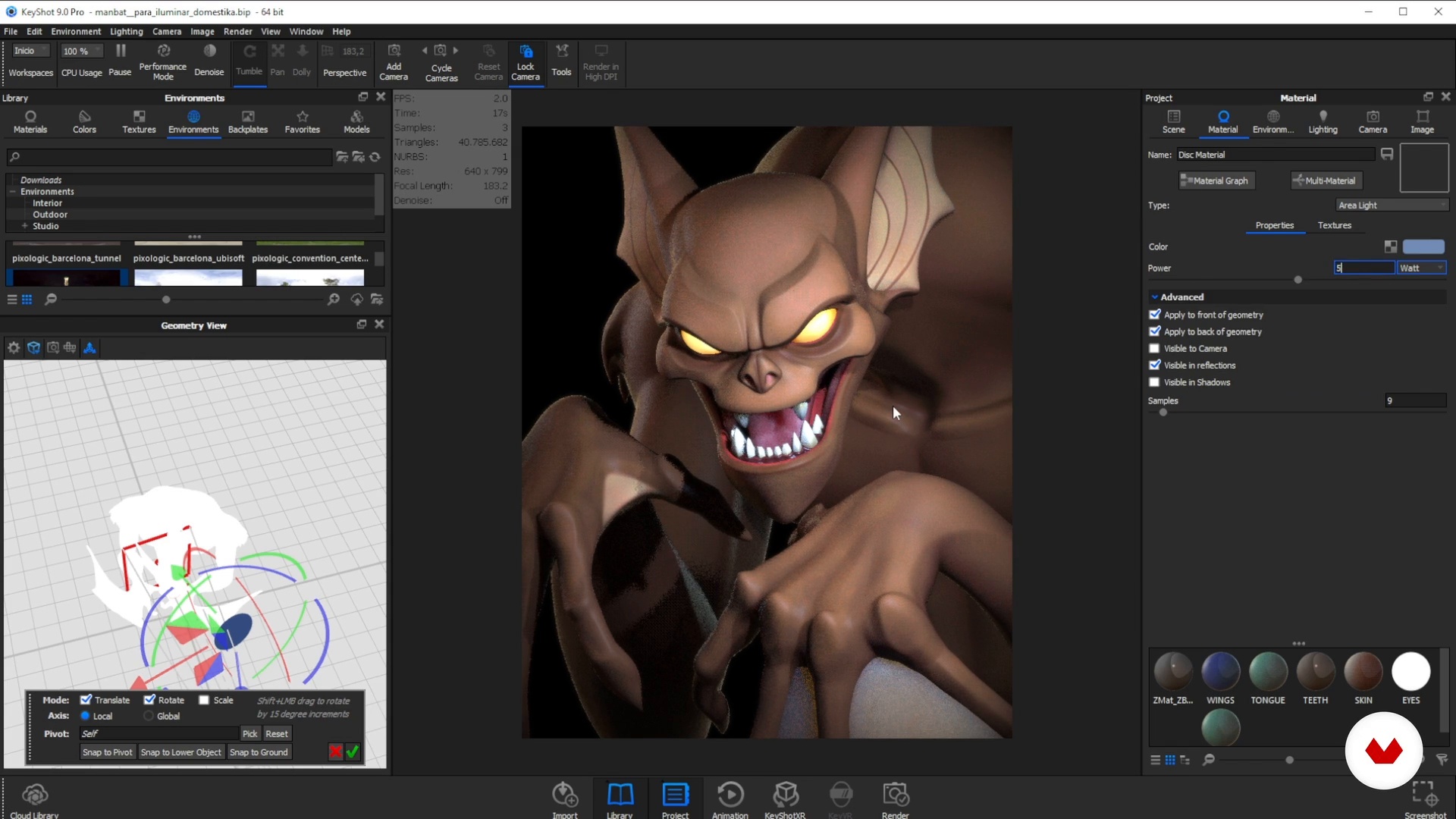The height and width of the screenshot is (819, 1456).
Task: Toggle the Translate mode checkbox
Action: pyautogui.click(x=86, y=699)
